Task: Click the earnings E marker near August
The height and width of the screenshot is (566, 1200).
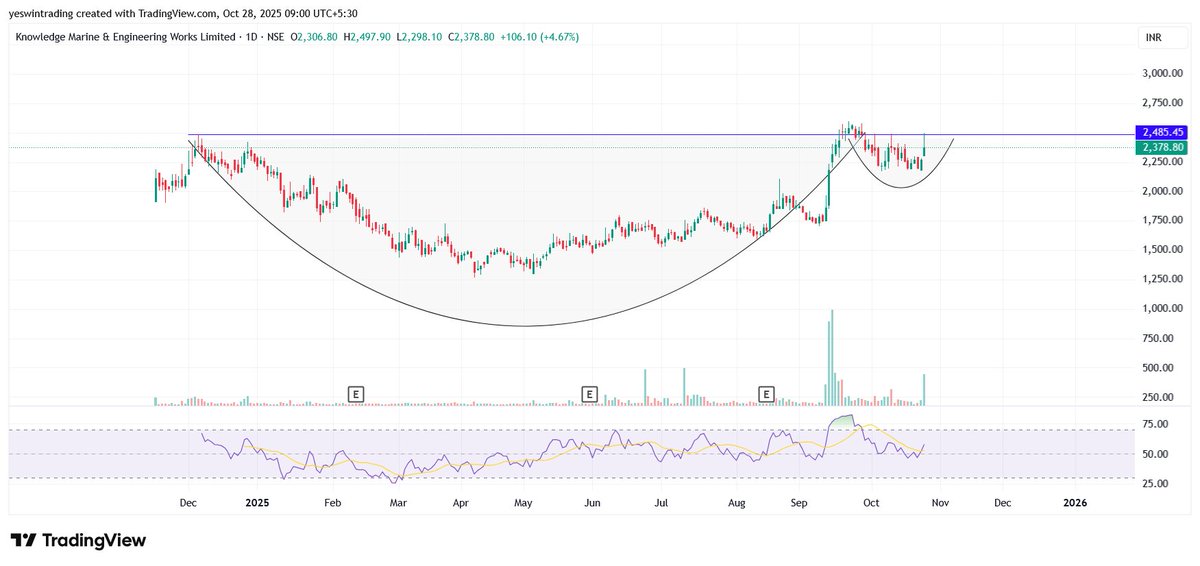Action: 767,394
